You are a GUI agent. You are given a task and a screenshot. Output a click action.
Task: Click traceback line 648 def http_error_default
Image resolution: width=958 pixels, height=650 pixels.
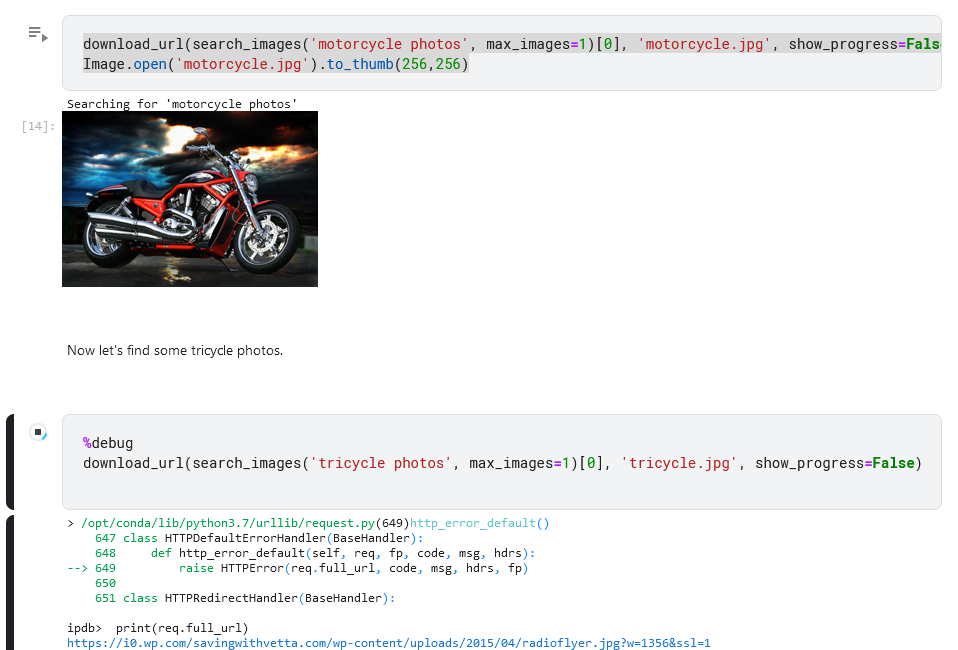pos(315,553)
